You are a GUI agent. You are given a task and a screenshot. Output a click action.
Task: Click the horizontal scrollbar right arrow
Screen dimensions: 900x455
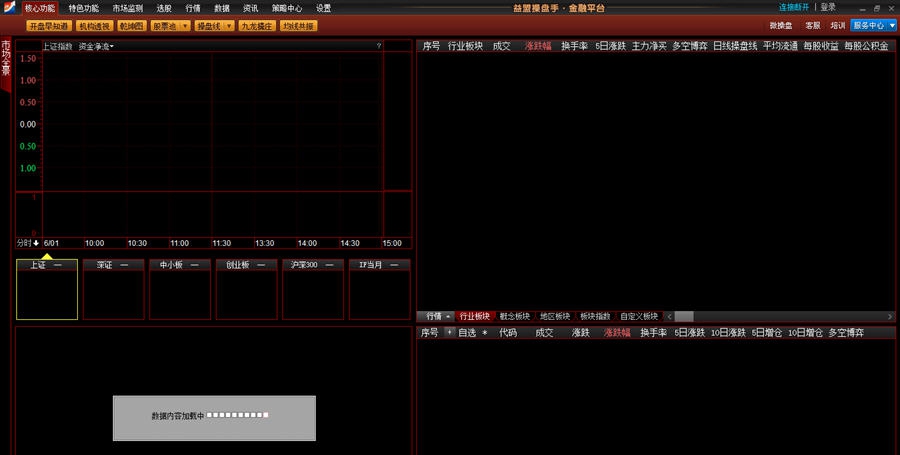[890, 317]
